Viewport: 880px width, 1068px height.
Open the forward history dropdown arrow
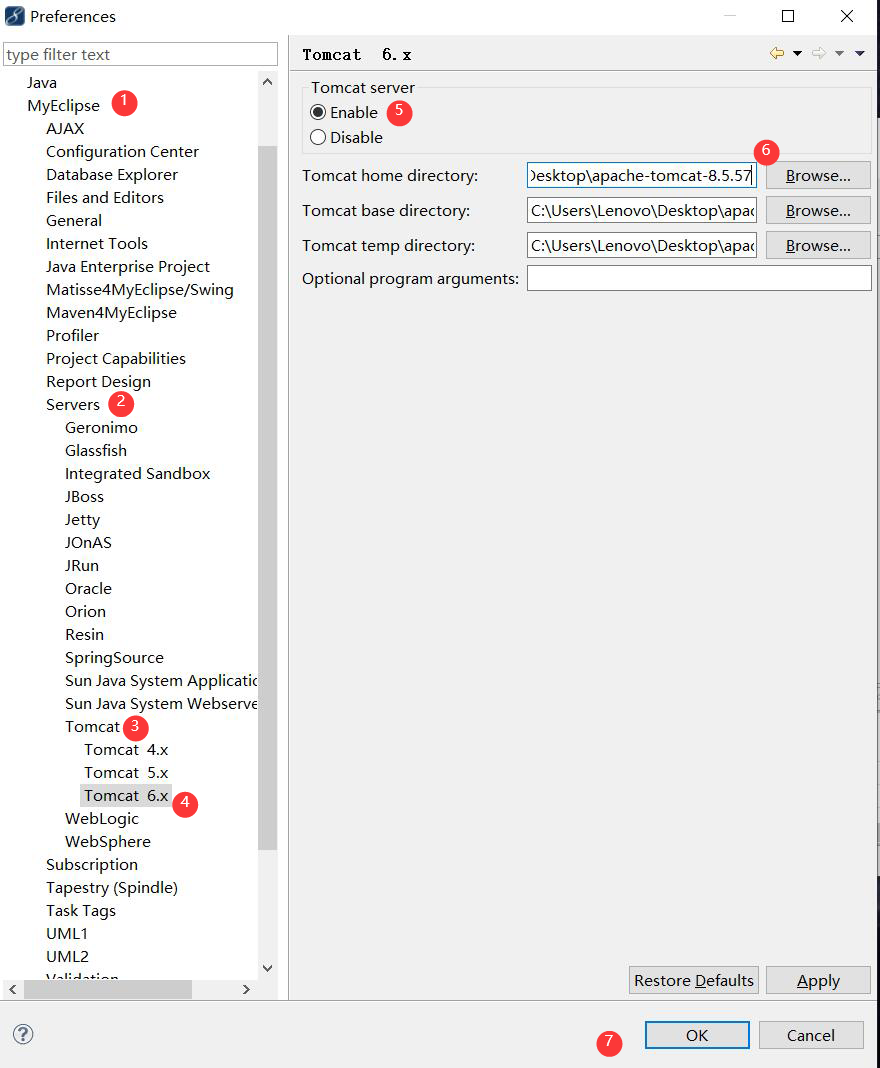[x=839, y=53]
